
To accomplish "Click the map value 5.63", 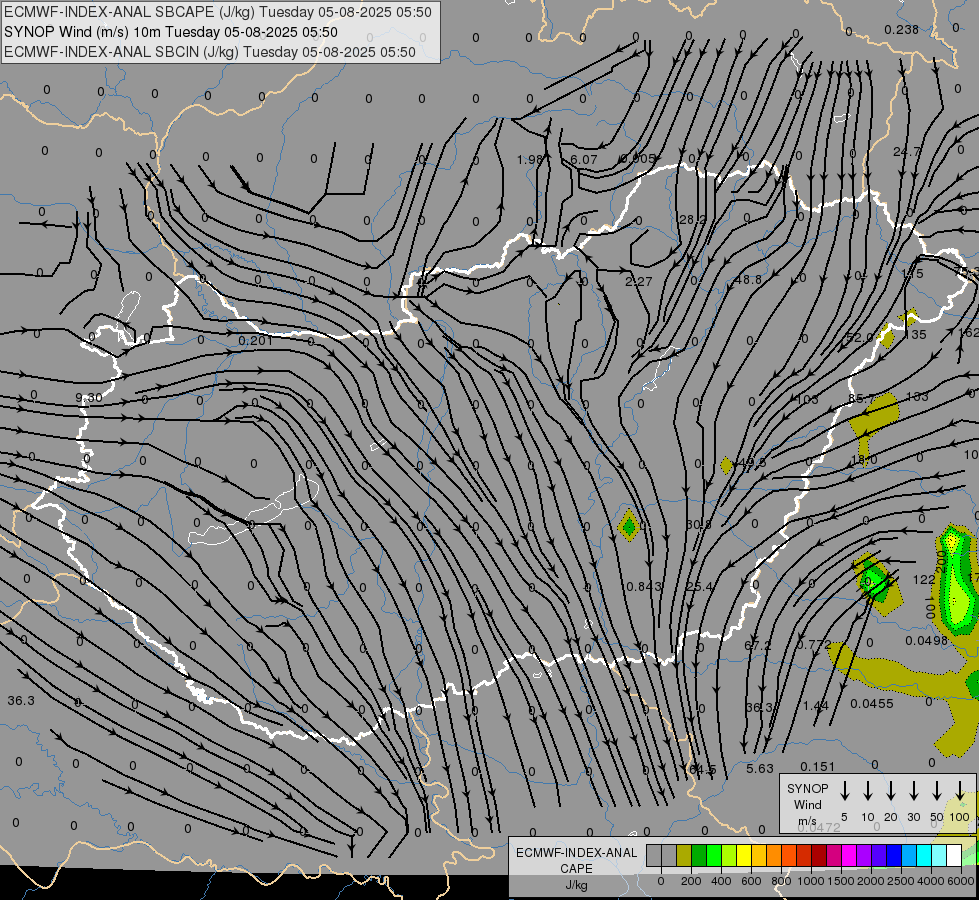I will tap(760, 769).
